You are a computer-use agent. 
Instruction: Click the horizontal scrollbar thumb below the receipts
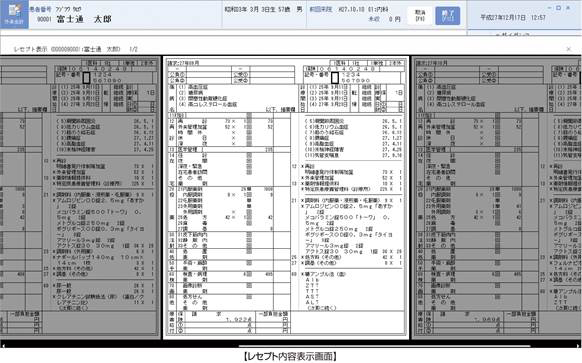tap(384, 346)
